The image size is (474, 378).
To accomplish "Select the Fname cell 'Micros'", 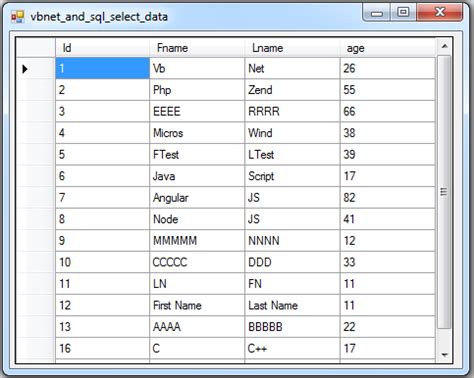I will click(x=197, y=133).
